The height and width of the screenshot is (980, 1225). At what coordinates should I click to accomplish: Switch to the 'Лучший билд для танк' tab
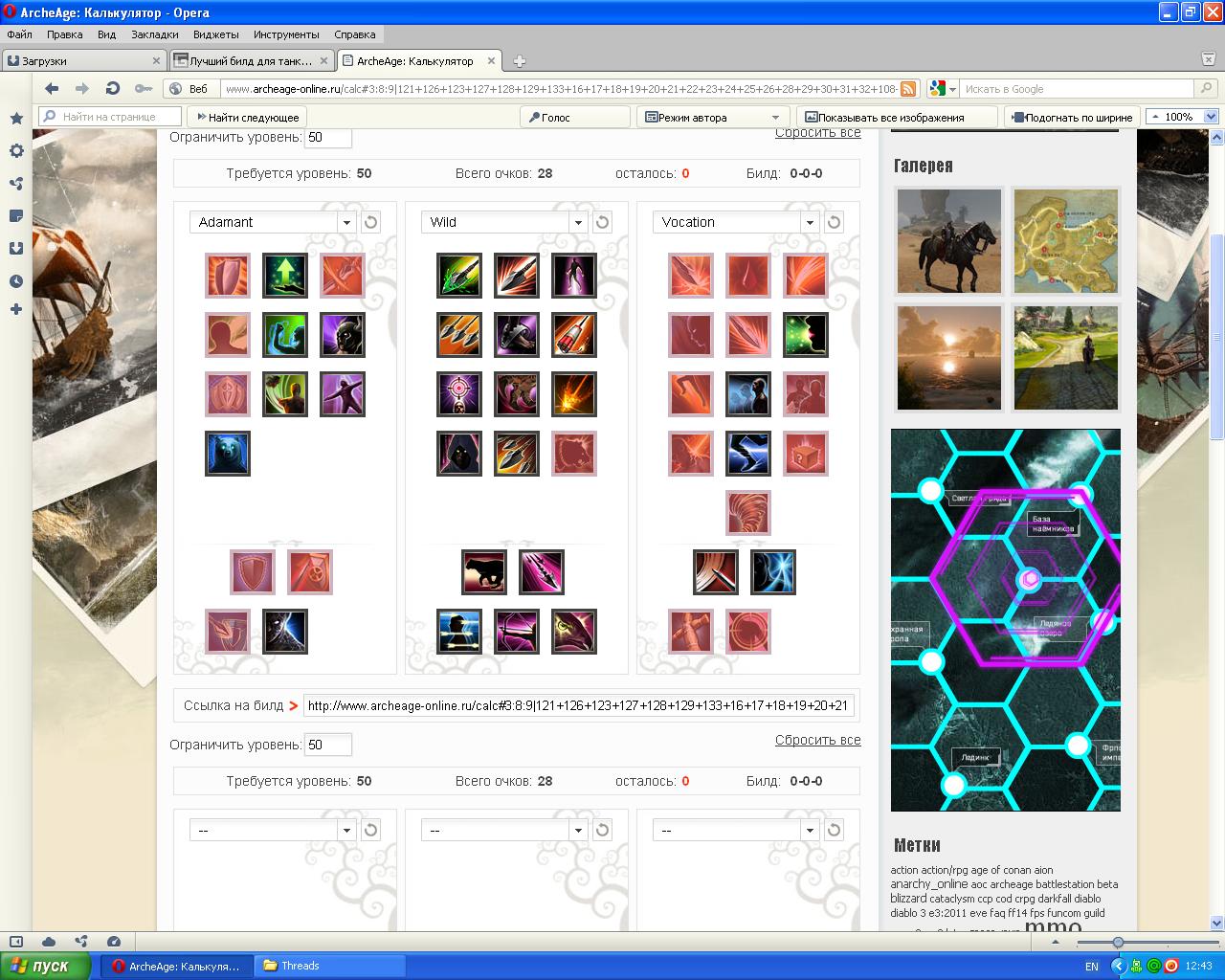[x=251, y=61]
